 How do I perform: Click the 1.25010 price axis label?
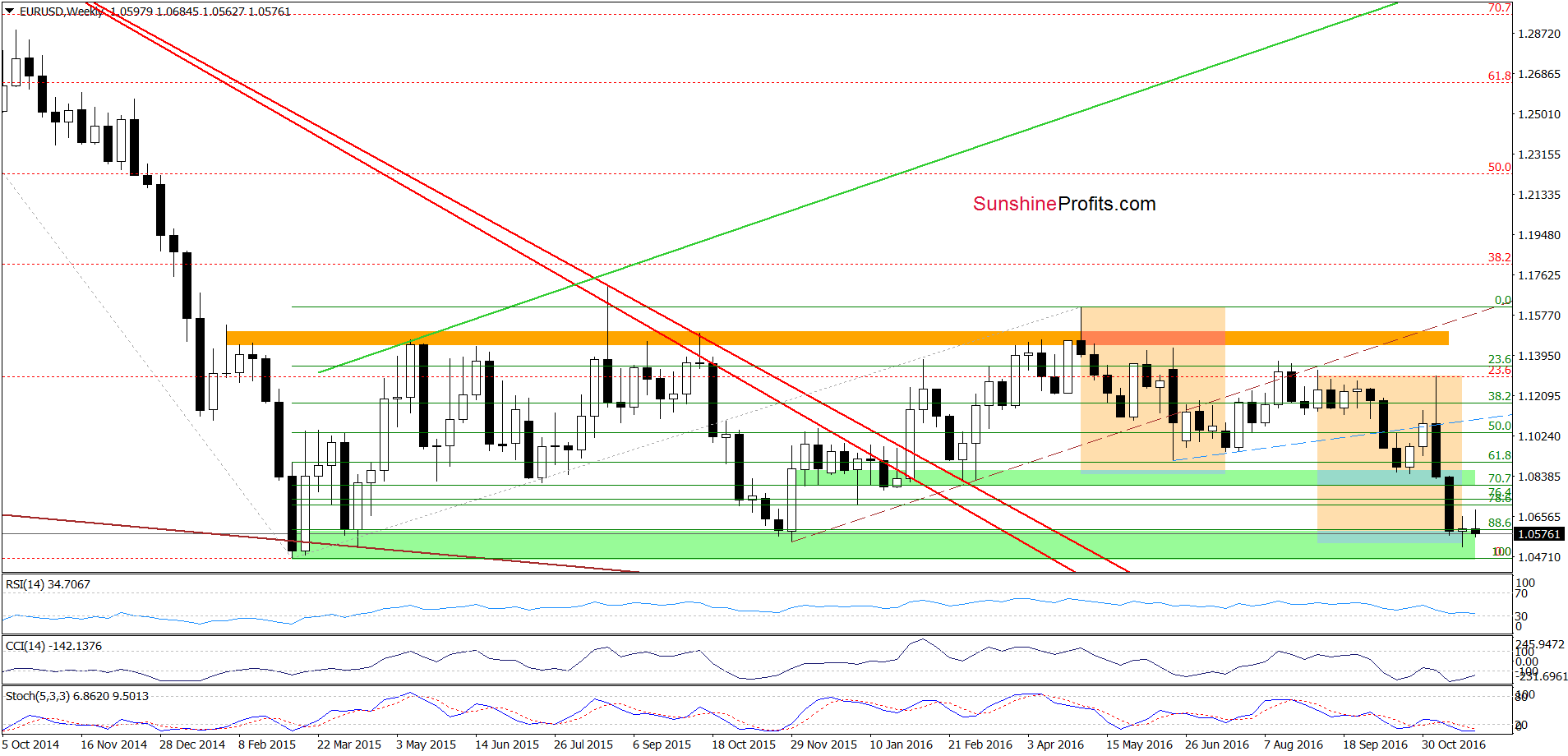[x=1539, y=114]
